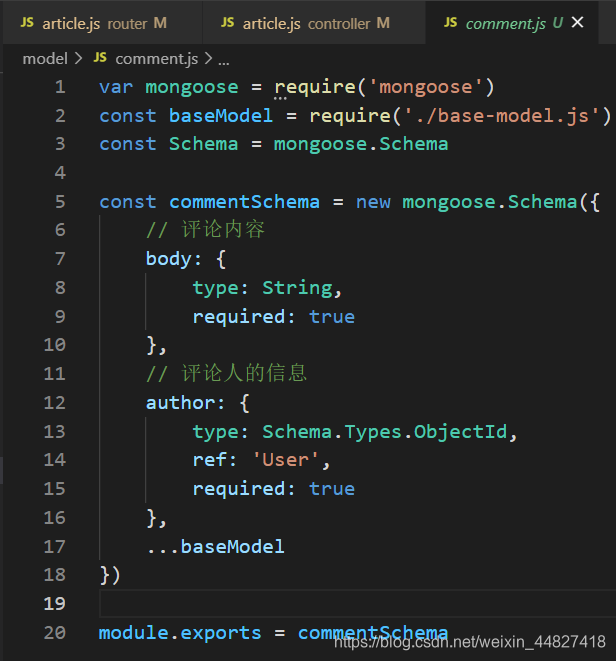Click the JS icon on comment.js tab
Image resolution: width=616 pixels, height=661 pixels.
click(x=450, y=23)
